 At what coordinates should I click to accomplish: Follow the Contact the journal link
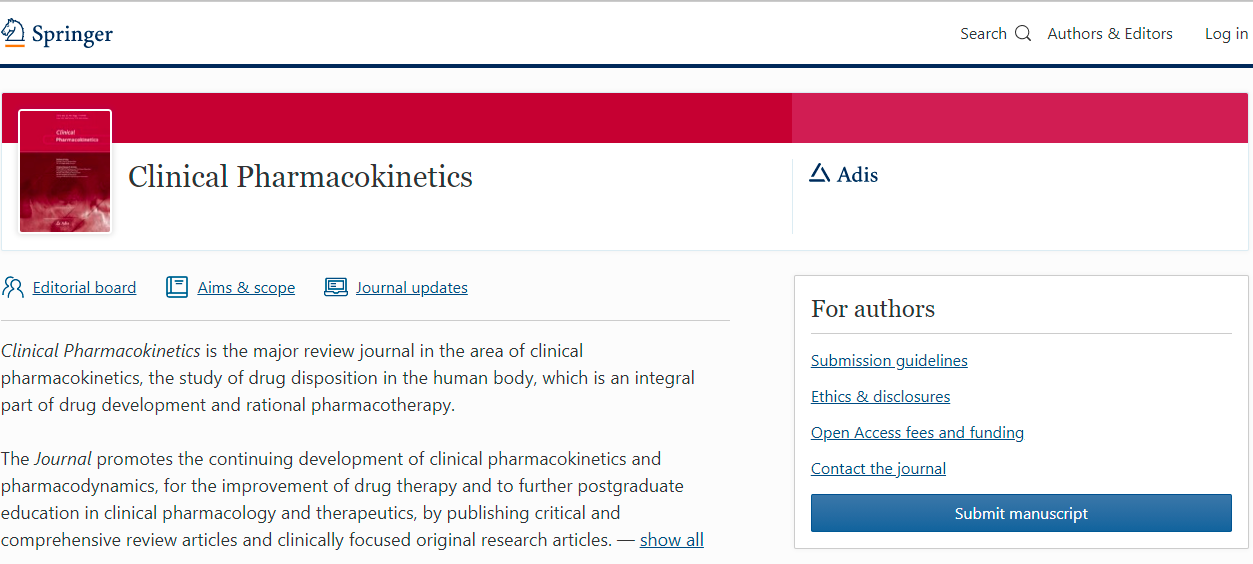coord(878,469)
